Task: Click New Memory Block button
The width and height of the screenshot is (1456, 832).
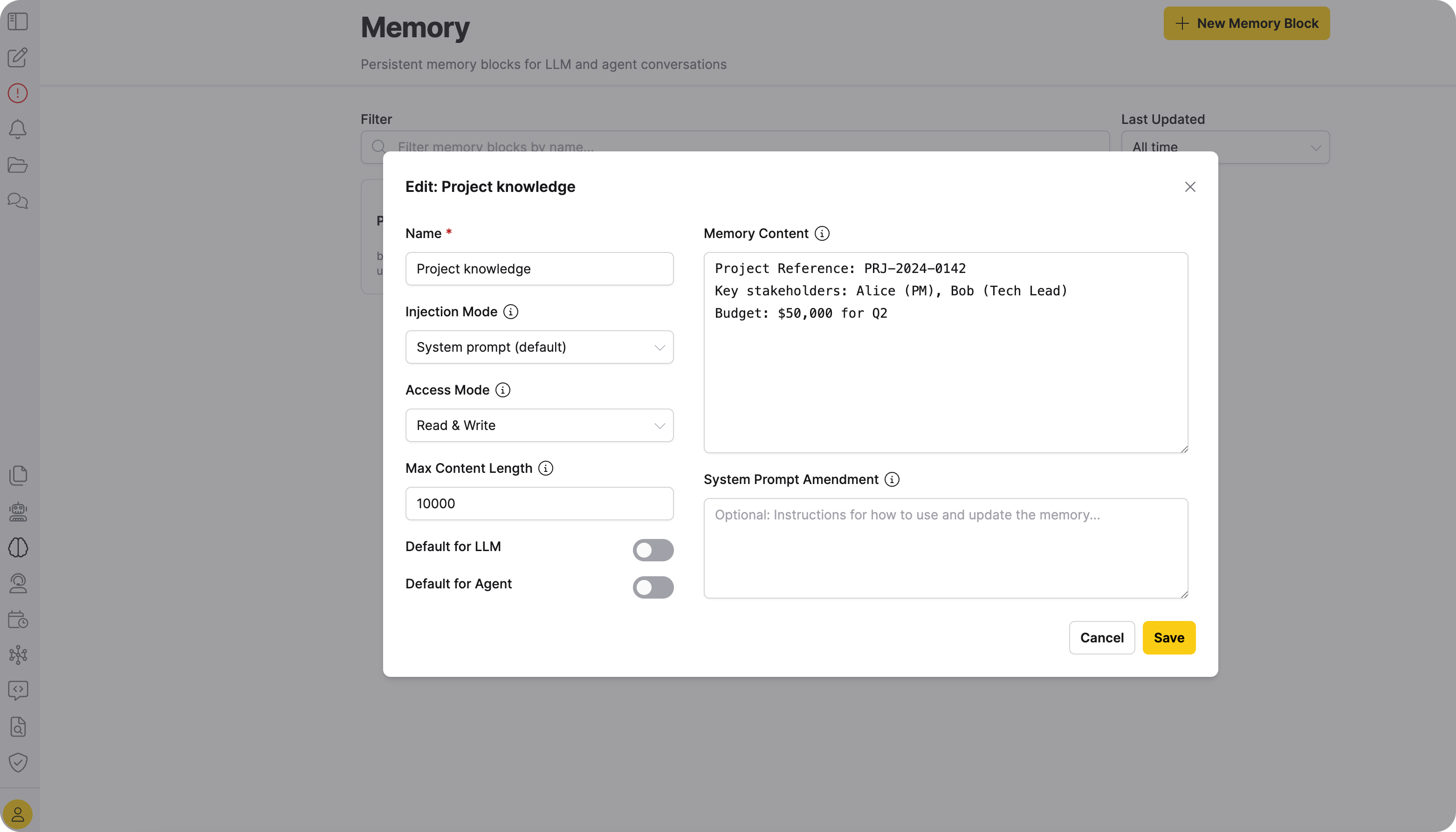Action: tap(1246, 23)
